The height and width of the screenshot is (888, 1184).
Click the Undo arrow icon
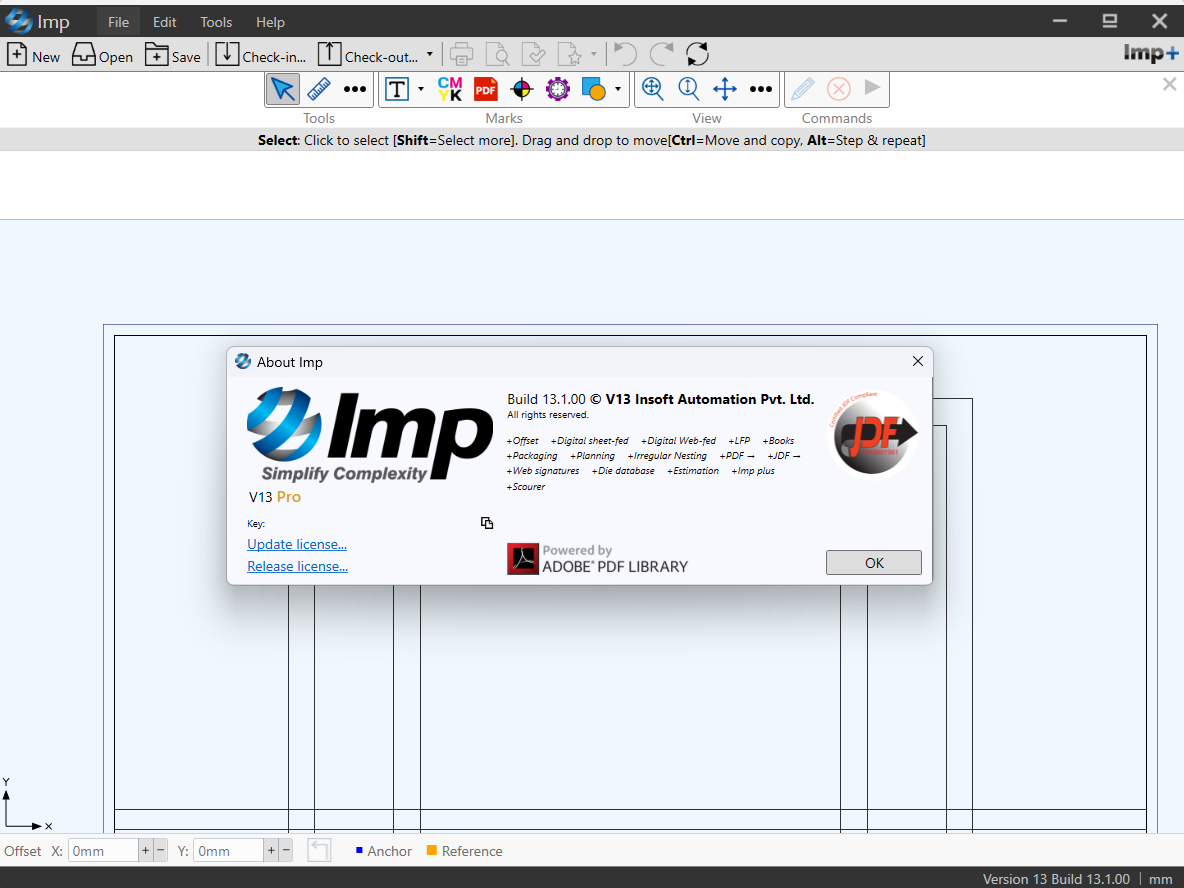coord(624,54)
